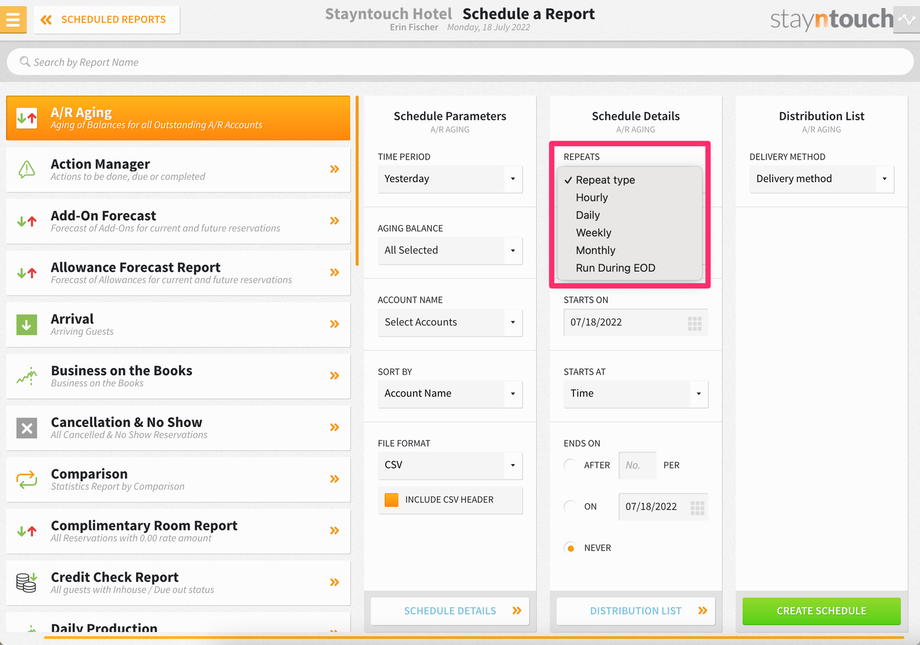Click the Schedule Details button
Image resolution: width=920 pixels, height=645 pixels.
point(450,611)
